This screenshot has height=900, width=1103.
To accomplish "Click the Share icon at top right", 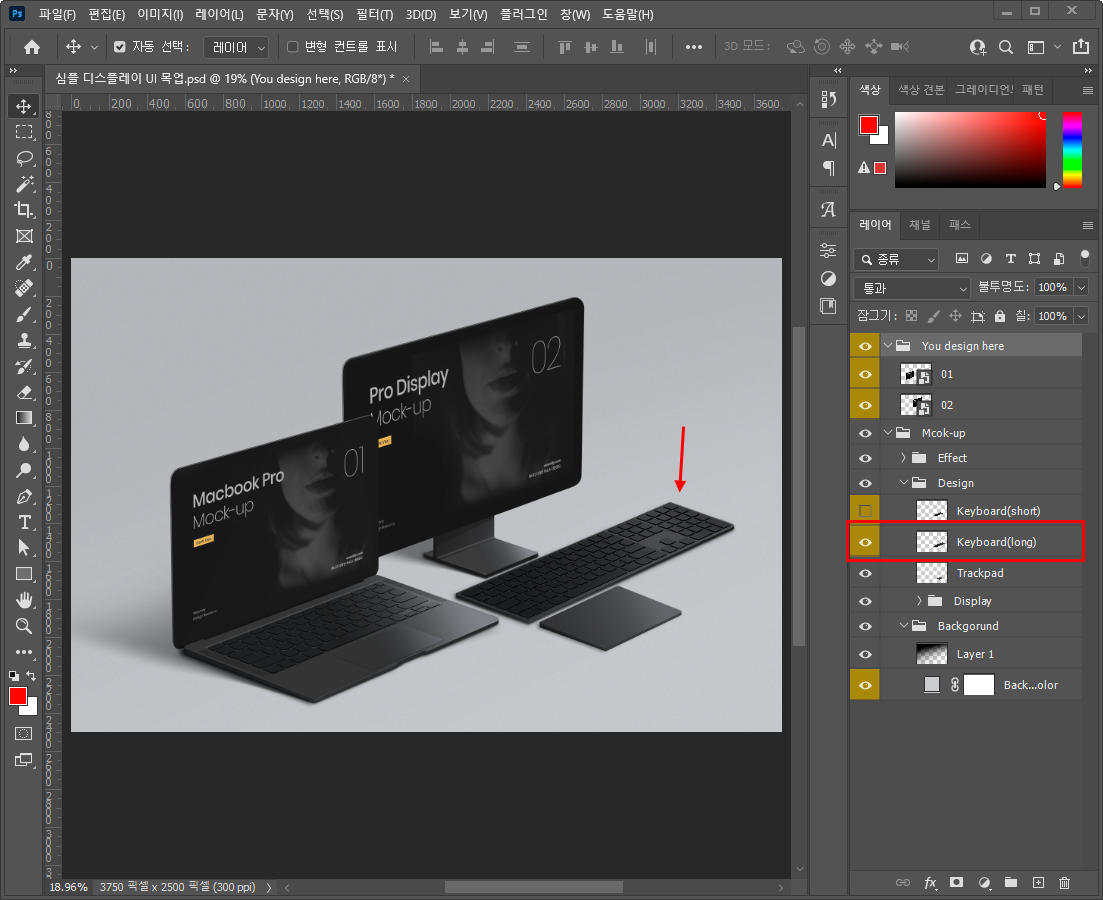I will coord(1080,47).
